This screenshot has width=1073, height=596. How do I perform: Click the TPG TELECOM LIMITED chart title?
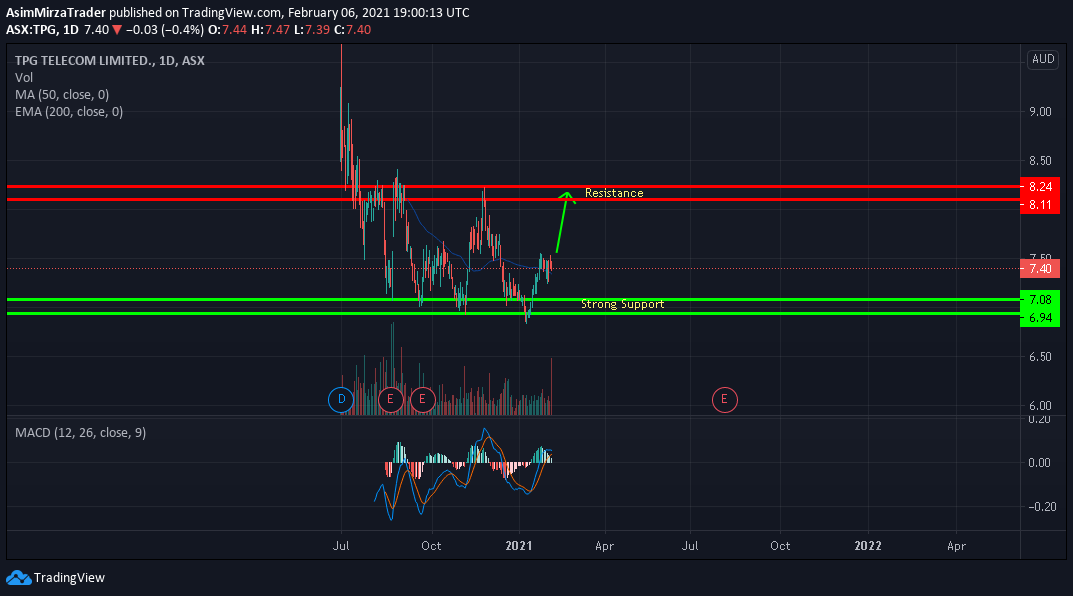(109, 60)
